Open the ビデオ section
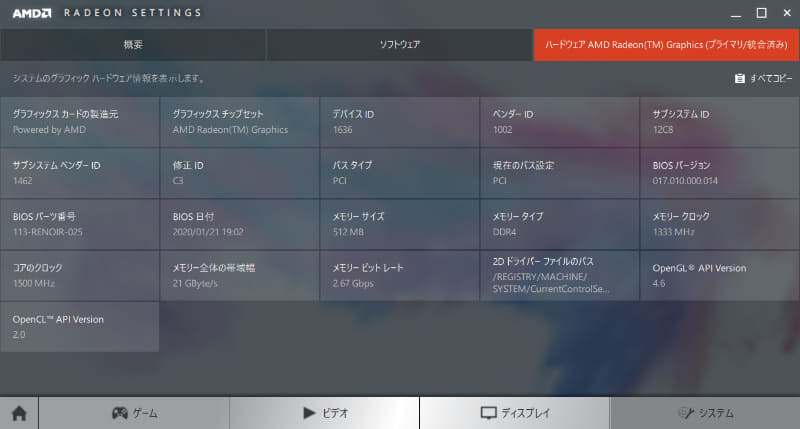The width and height of the screenshot is (800, 429). pos(324,413)
